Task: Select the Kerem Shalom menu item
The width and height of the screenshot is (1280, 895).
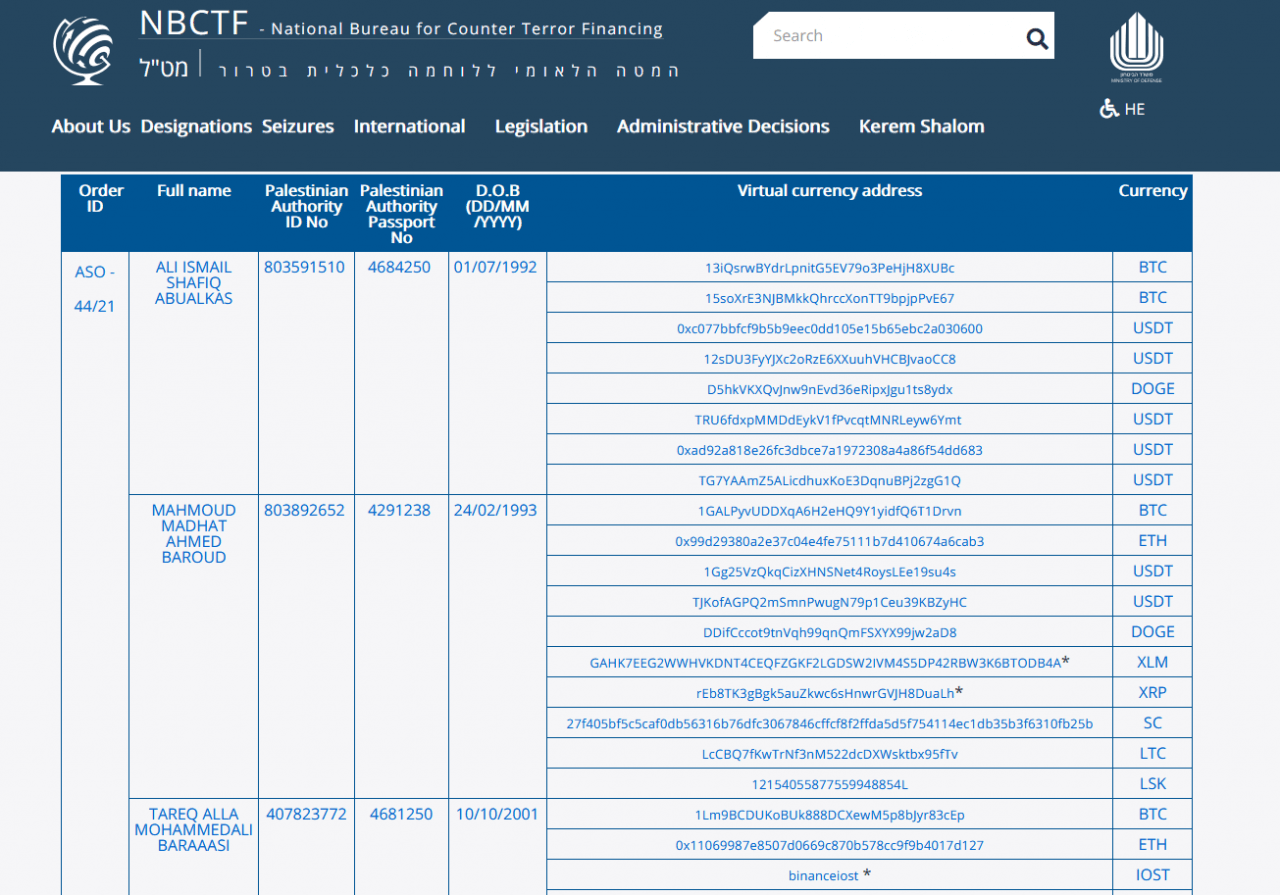Action: point(921,126)
